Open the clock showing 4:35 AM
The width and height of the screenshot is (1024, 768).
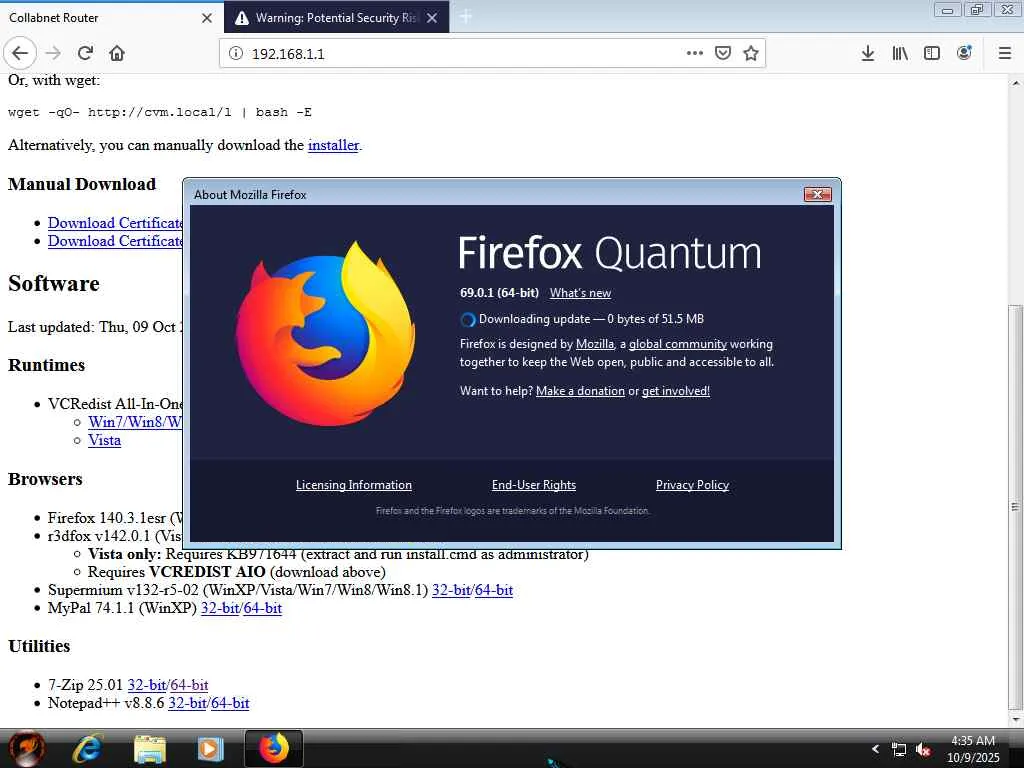[973, 749]
